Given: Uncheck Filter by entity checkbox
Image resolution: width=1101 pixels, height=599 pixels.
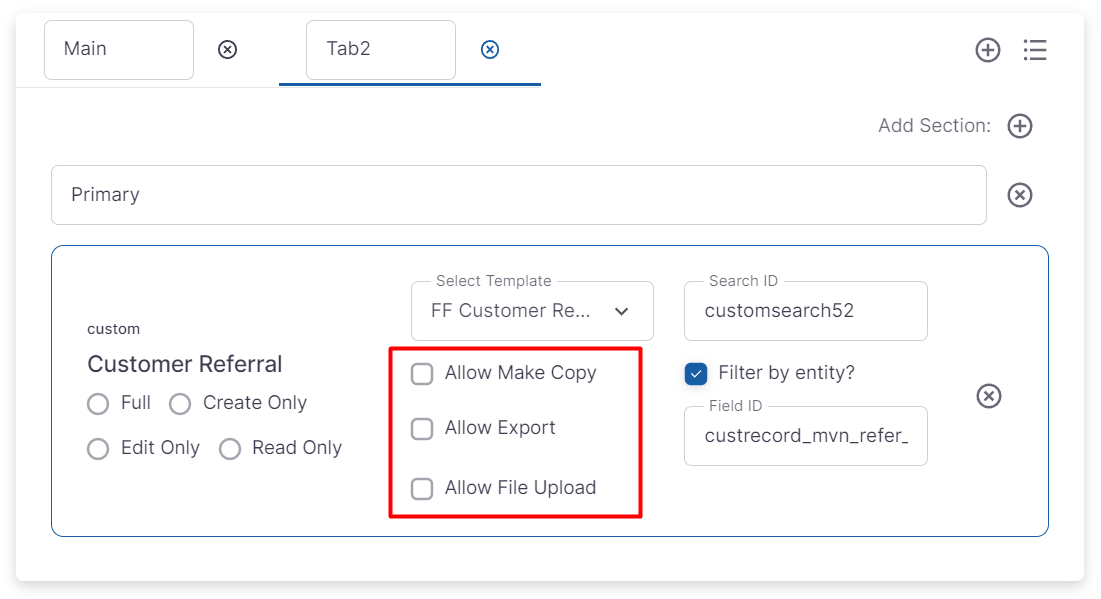Looking at the screenshot, I should click(696, 374).
